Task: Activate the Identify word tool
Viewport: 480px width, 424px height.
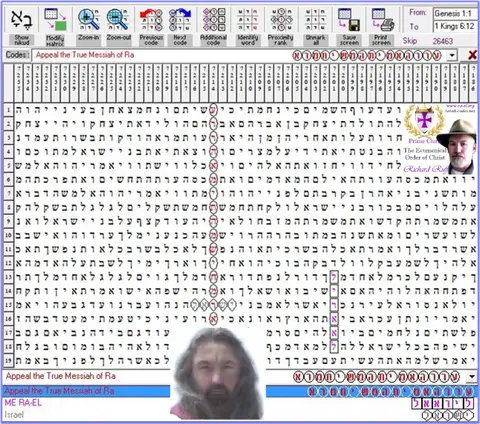Action: coord(248,20)
